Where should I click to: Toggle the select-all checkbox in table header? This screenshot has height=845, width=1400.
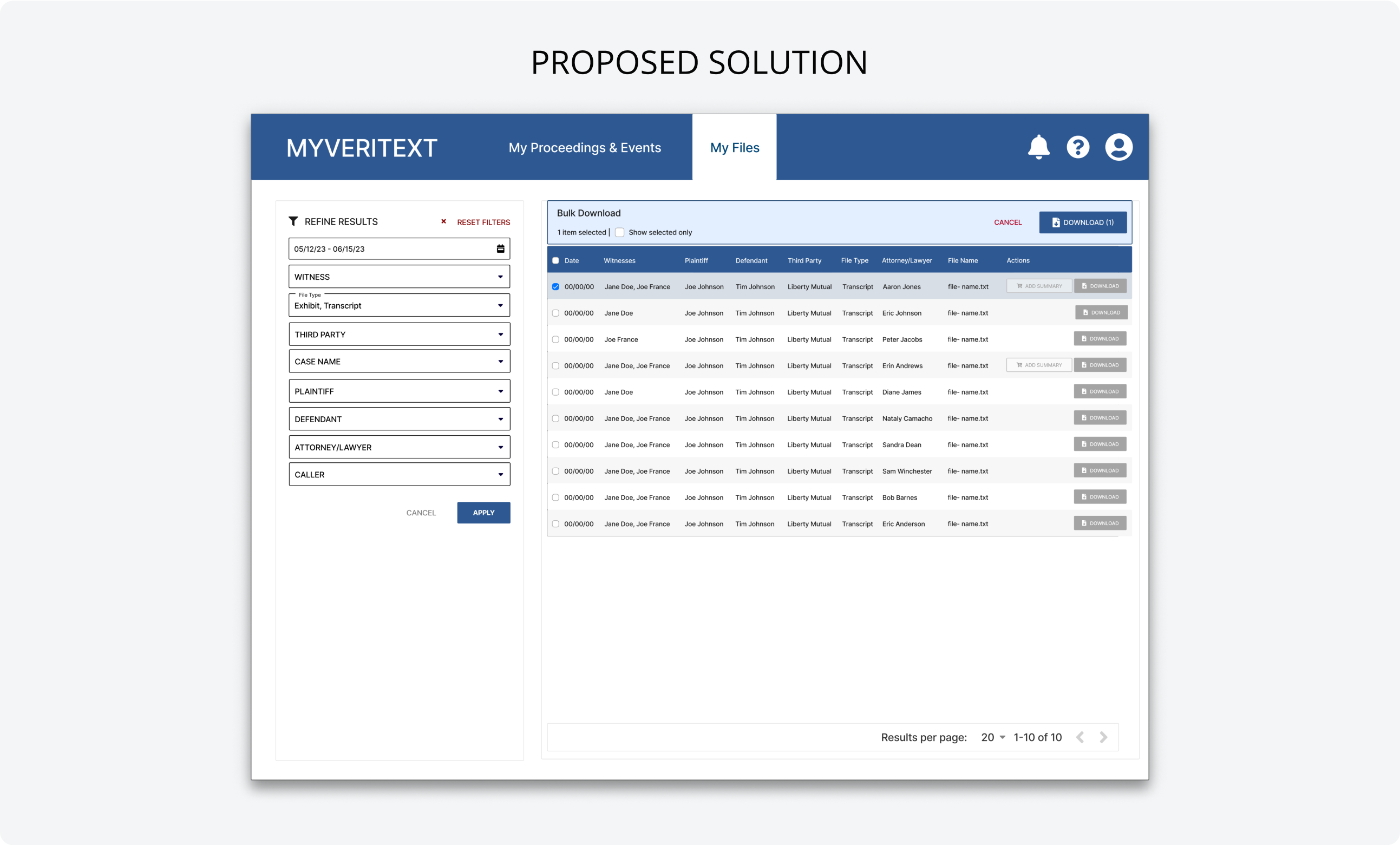point(555,261)
